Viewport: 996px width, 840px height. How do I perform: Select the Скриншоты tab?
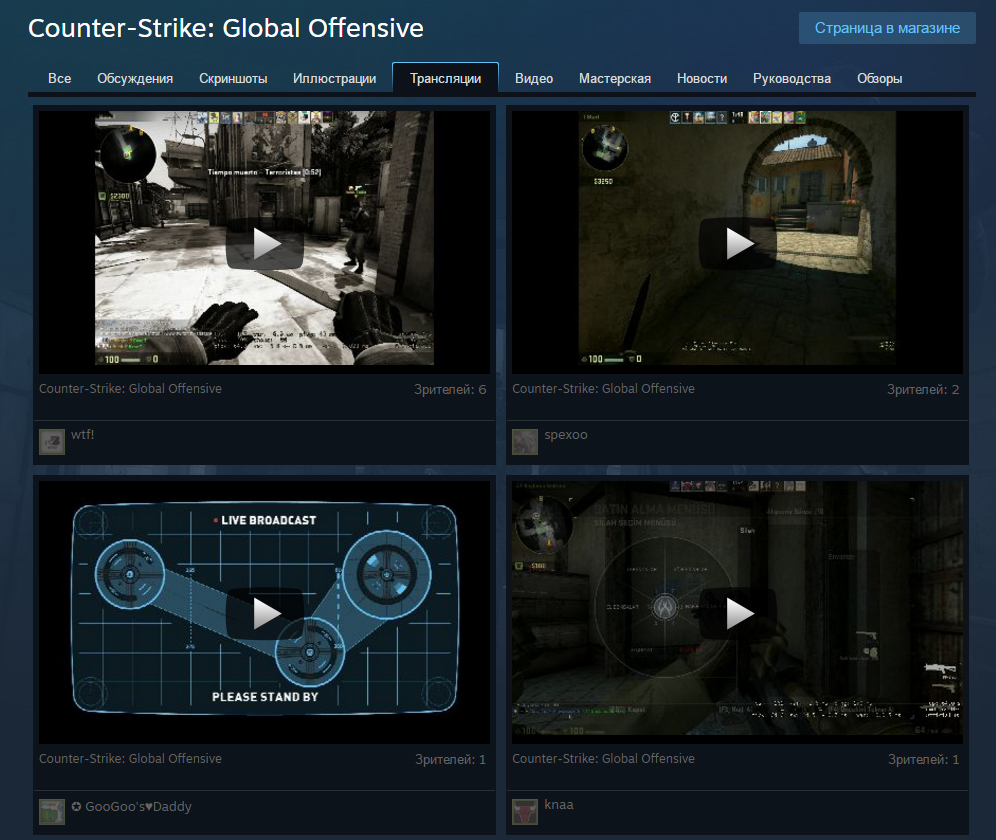pos(233,78)
